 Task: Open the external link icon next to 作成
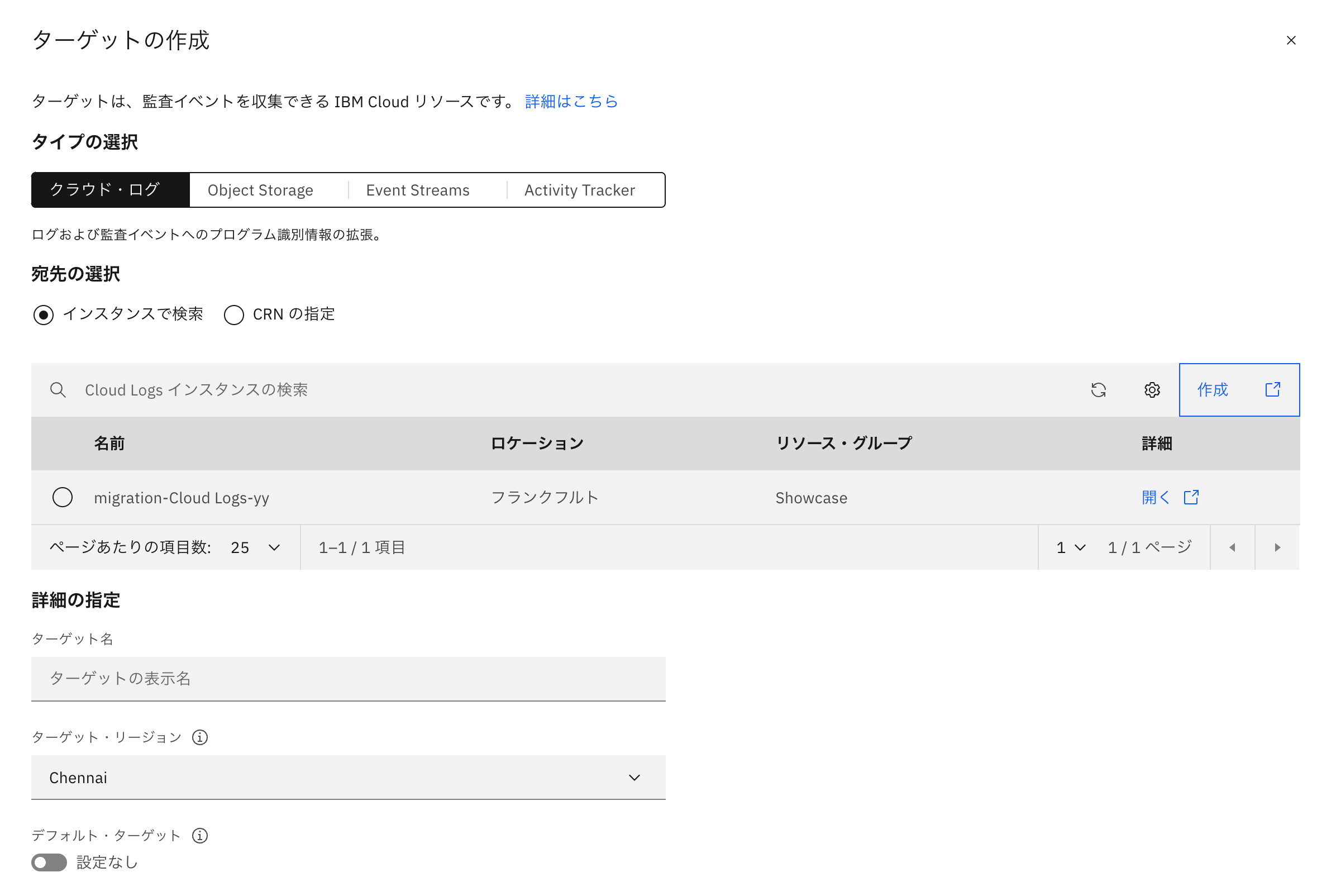point(1273,390)
